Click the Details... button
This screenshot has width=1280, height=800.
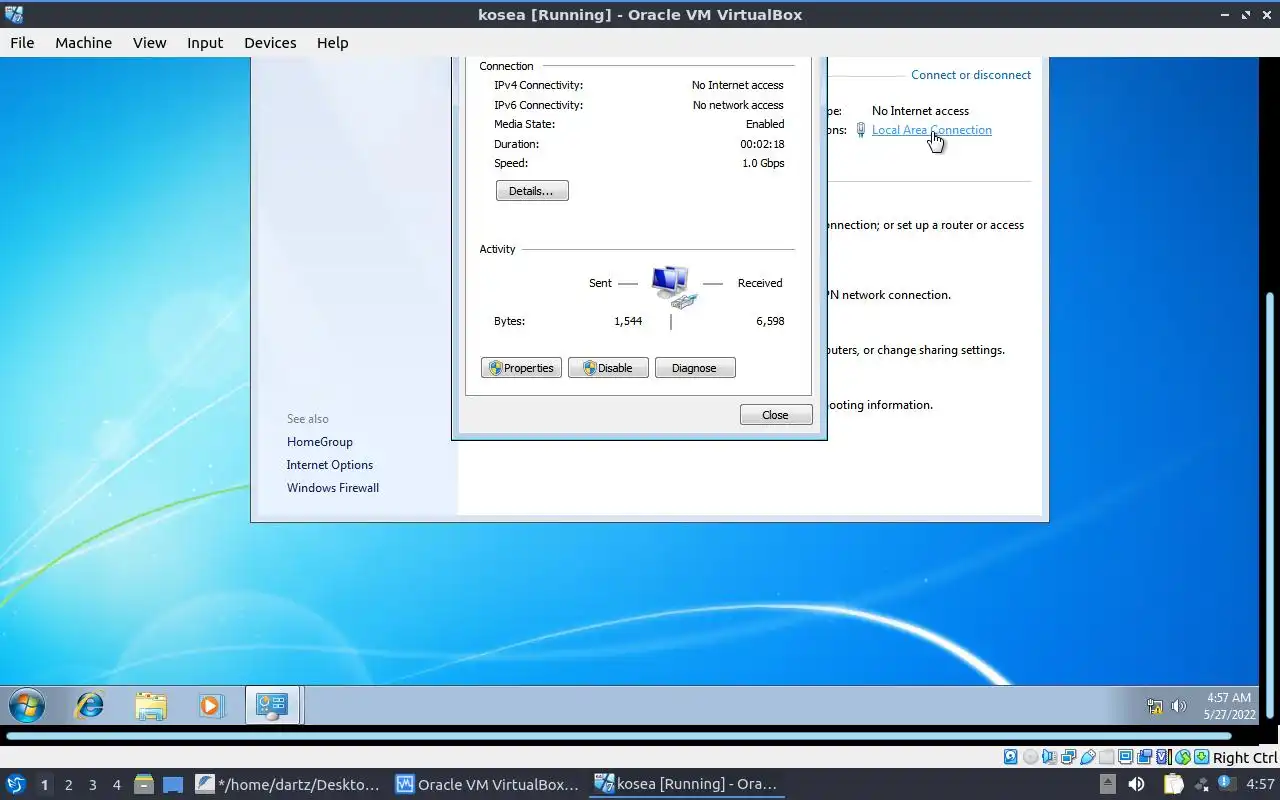point(532,190)
